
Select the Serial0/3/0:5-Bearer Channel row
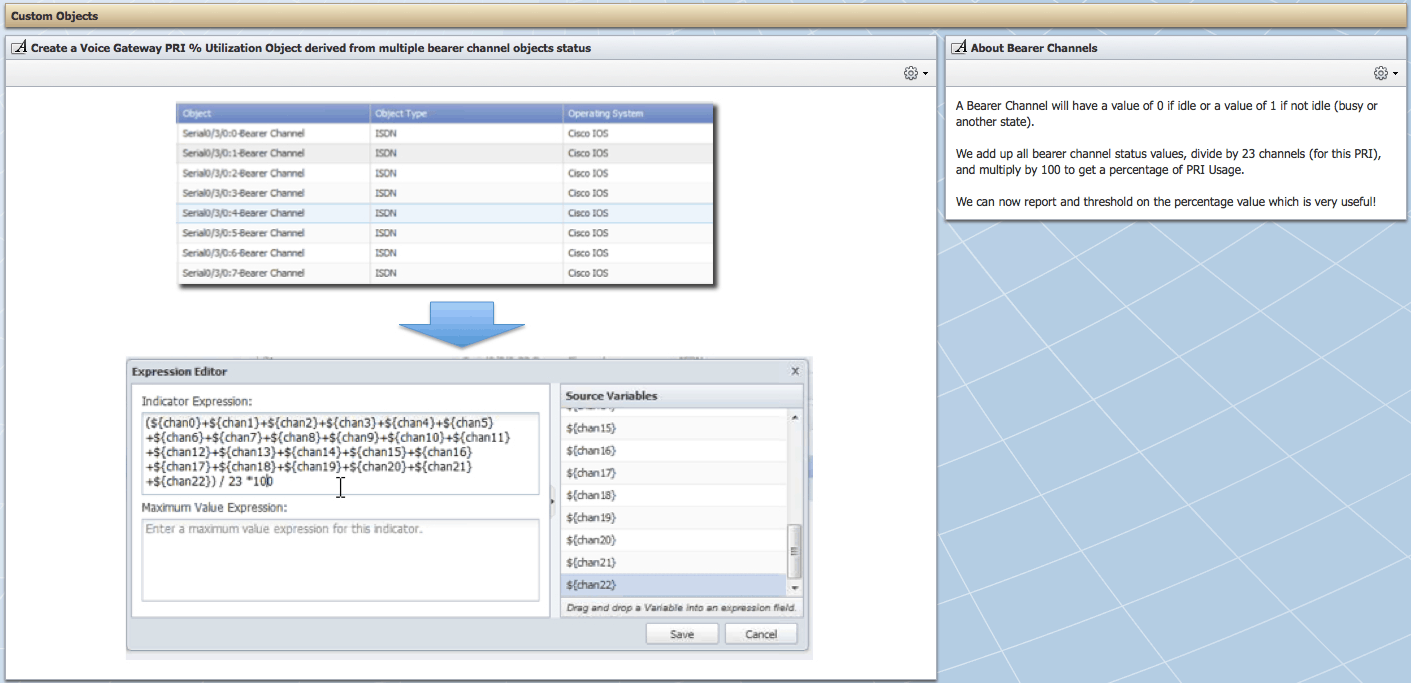(x=445, y=233)
